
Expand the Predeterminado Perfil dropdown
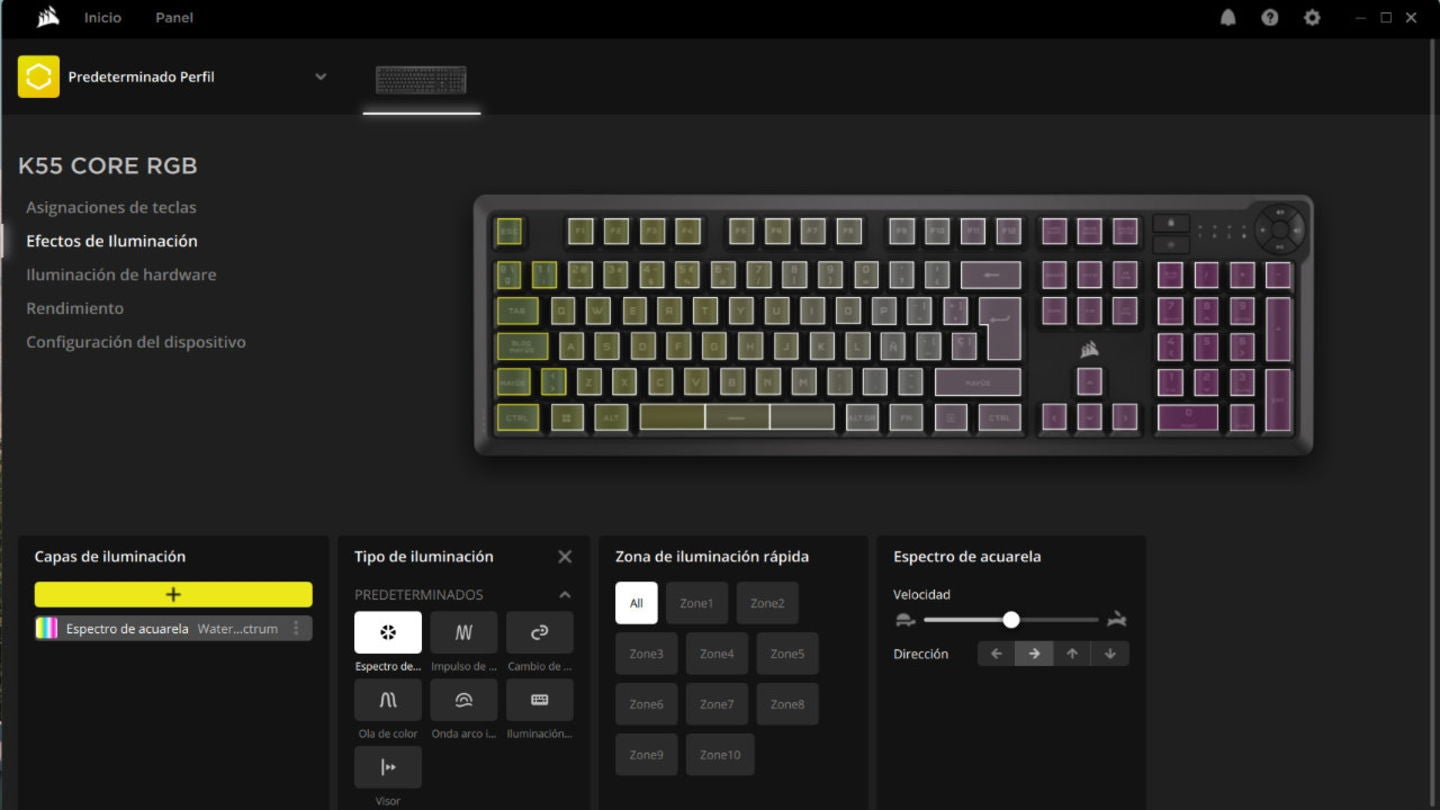pyautogui.click(x=320, y=76)
